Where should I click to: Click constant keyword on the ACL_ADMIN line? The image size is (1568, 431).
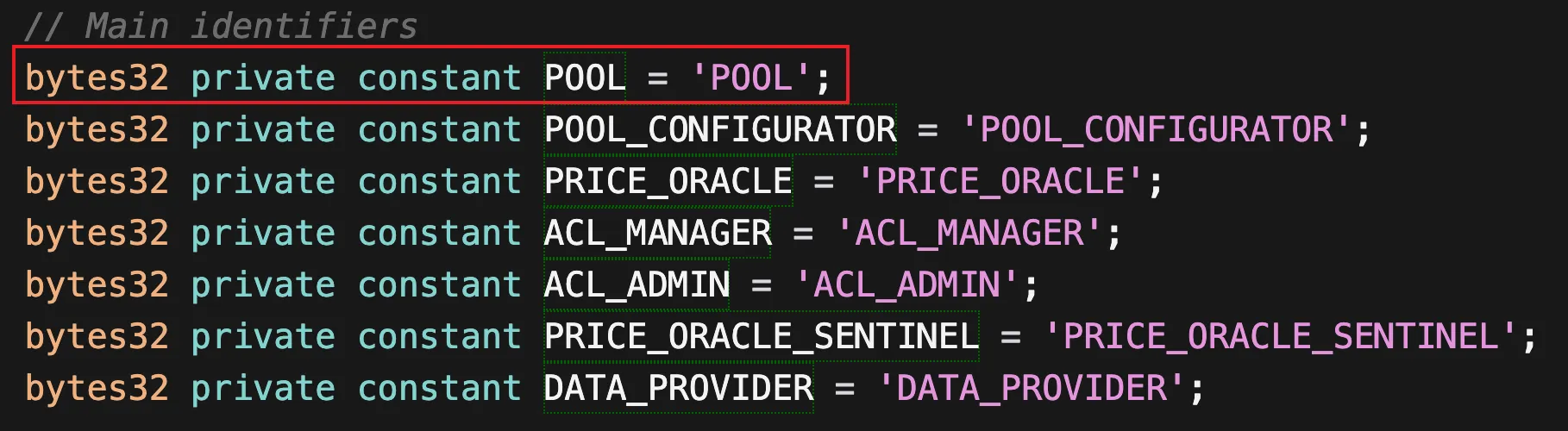click(x=440, y=284)
